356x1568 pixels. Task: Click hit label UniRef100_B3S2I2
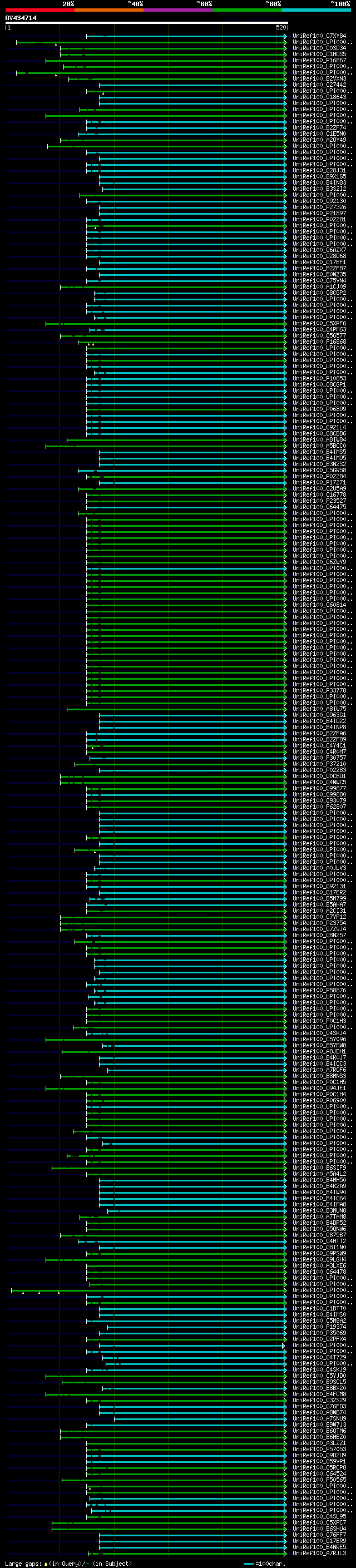pos(319,189)
